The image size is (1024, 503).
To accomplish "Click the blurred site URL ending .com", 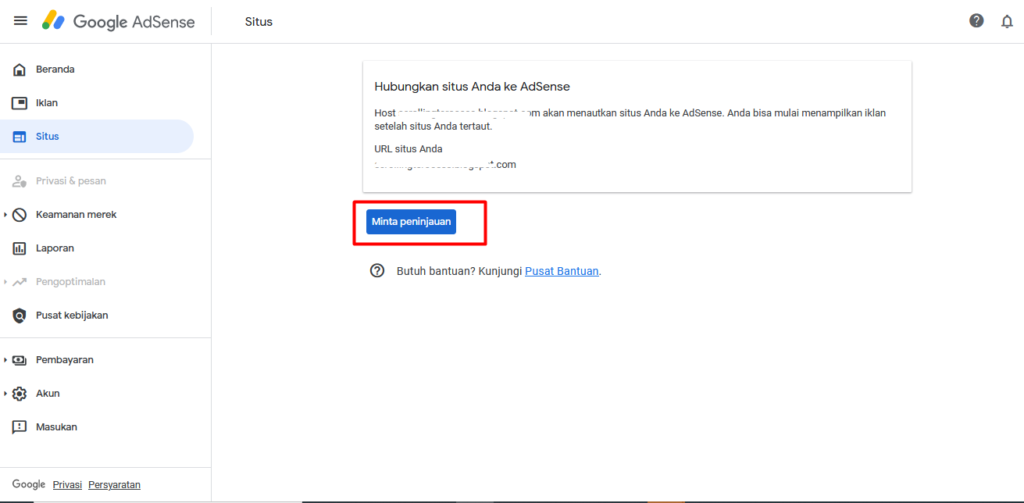I will 445,165.
